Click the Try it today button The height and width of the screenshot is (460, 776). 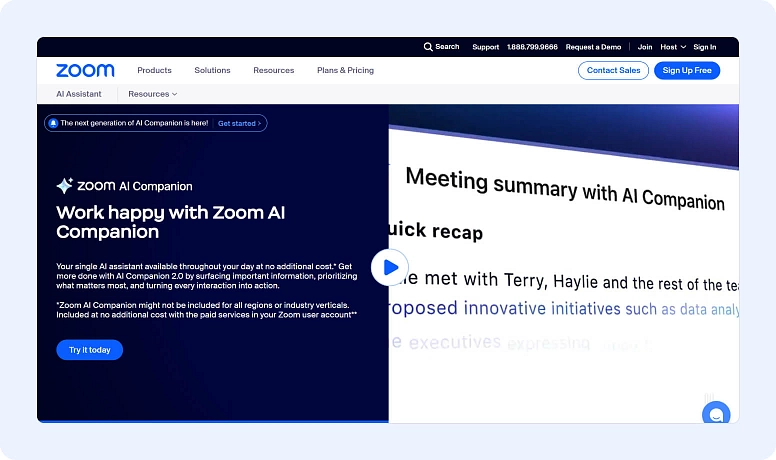(90, 350)
